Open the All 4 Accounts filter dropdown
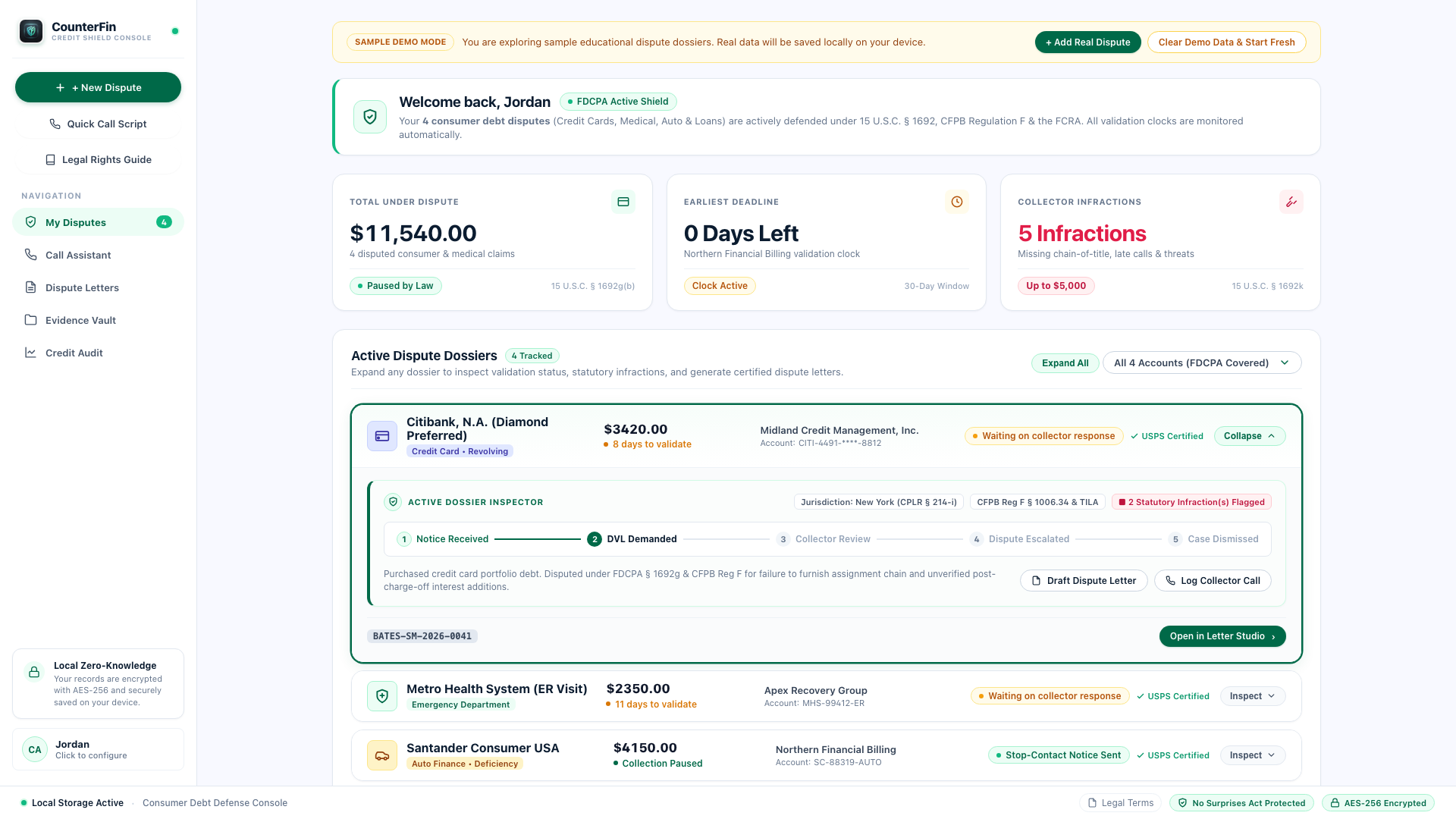The height and width of the screenshot is (819, 1456). [x=1202, y=362]
